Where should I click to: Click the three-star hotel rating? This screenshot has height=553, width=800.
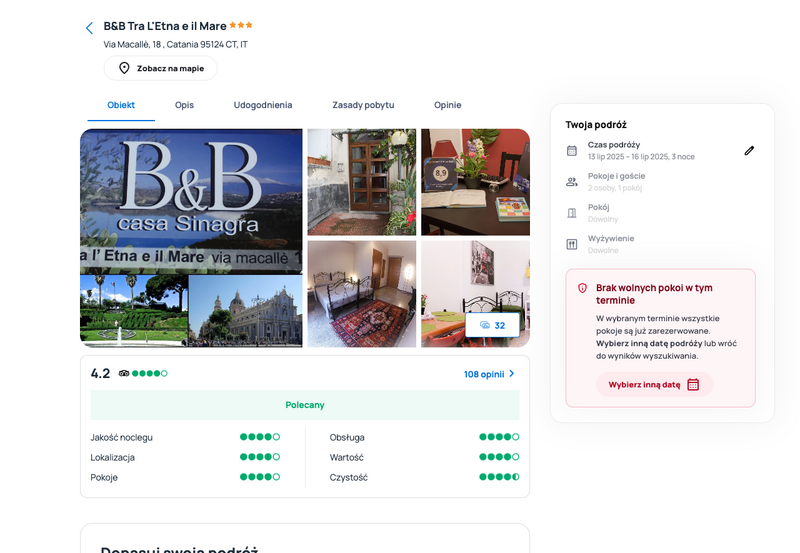coord(241,24)
